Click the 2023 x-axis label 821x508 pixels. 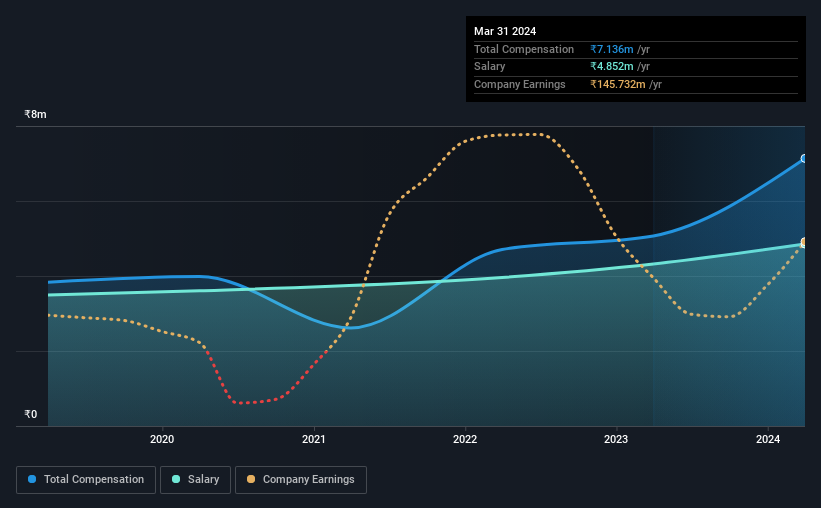tap(616, 439)
